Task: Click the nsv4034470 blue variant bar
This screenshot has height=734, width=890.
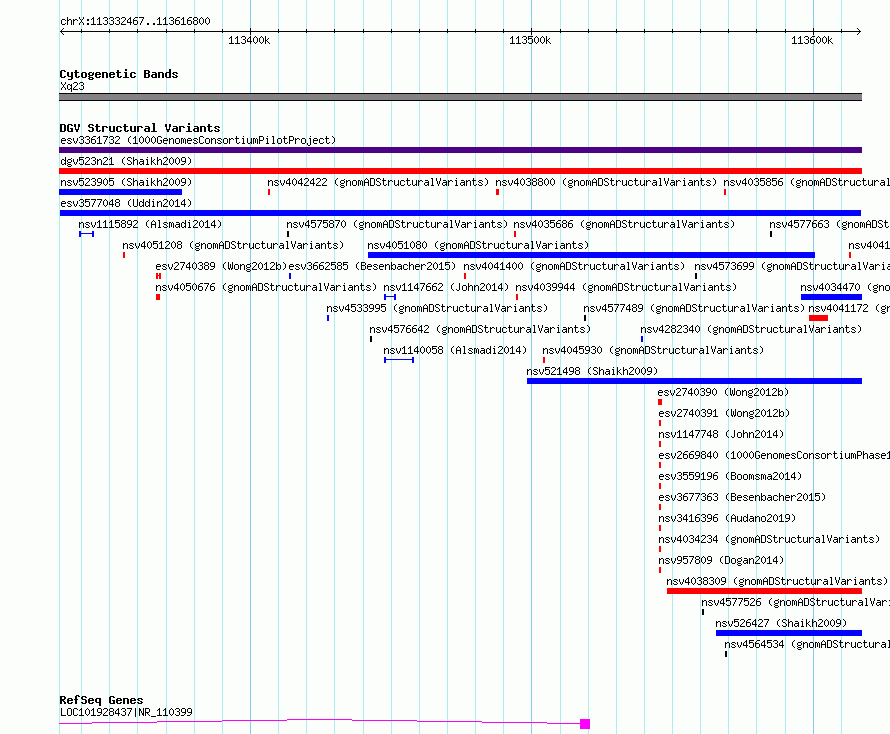Action: (832, 297)
